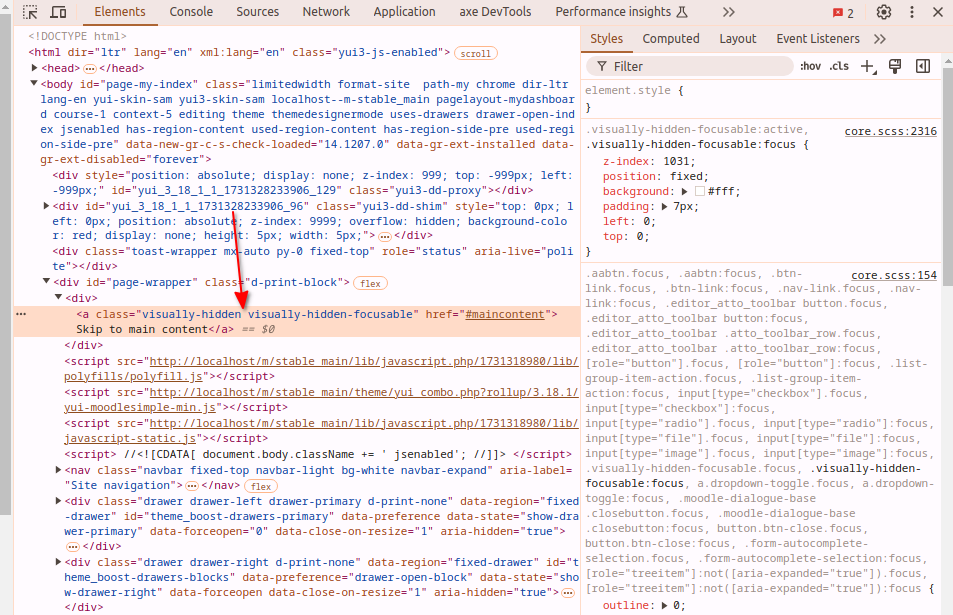Expand the outline property shorthand

664,605
